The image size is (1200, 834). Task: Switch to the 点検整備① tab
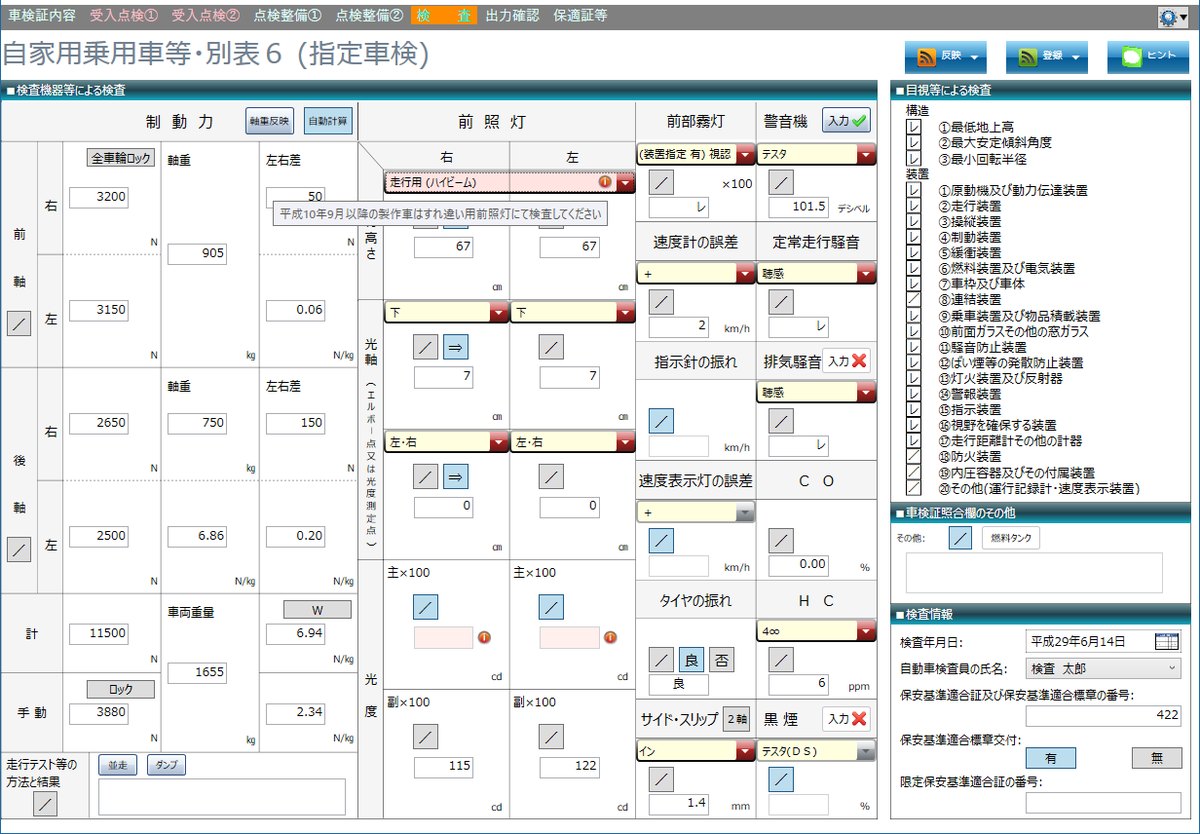(x=287, y=16)
